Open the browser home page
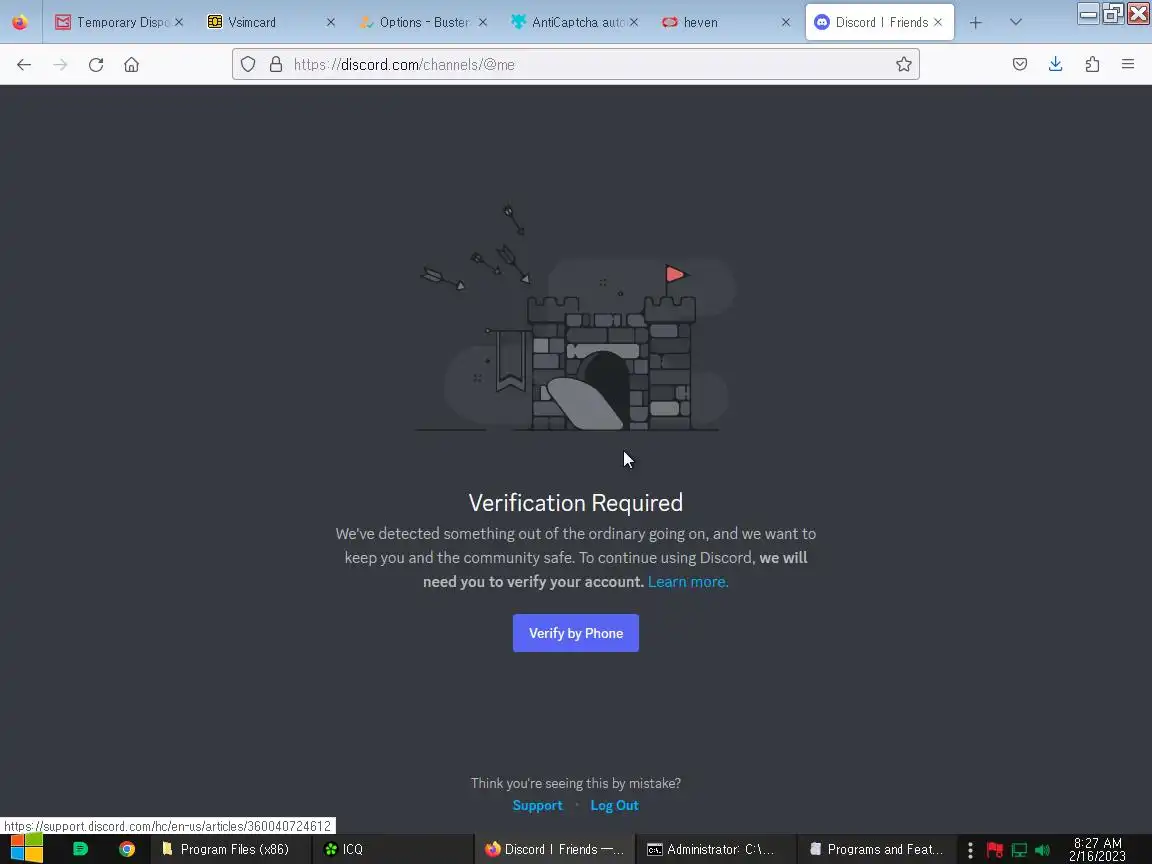Image resolution: width=1152 pixels, height=864 pixels. pos(132,65)
